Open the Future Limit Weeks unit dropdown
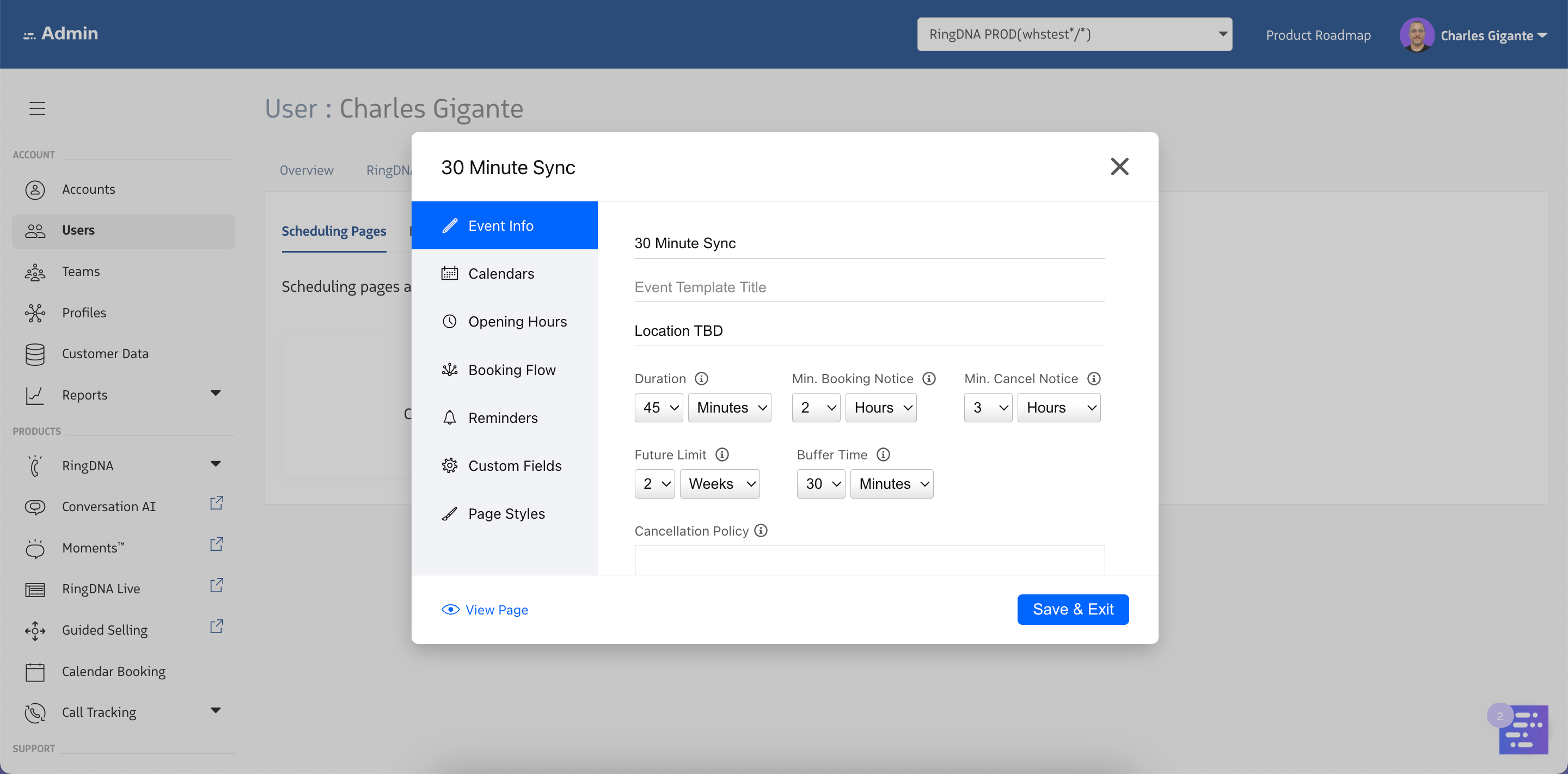This screenshot has height=774, width=1568. 719,484
